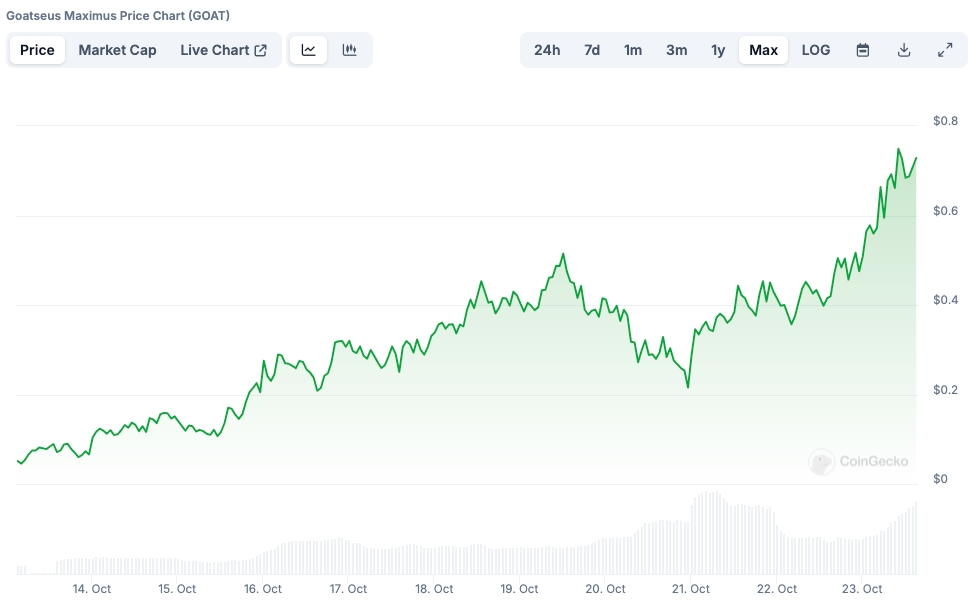968x607 pixels.
Task: Click the 16. Oct date label
Action: [262, 589]
